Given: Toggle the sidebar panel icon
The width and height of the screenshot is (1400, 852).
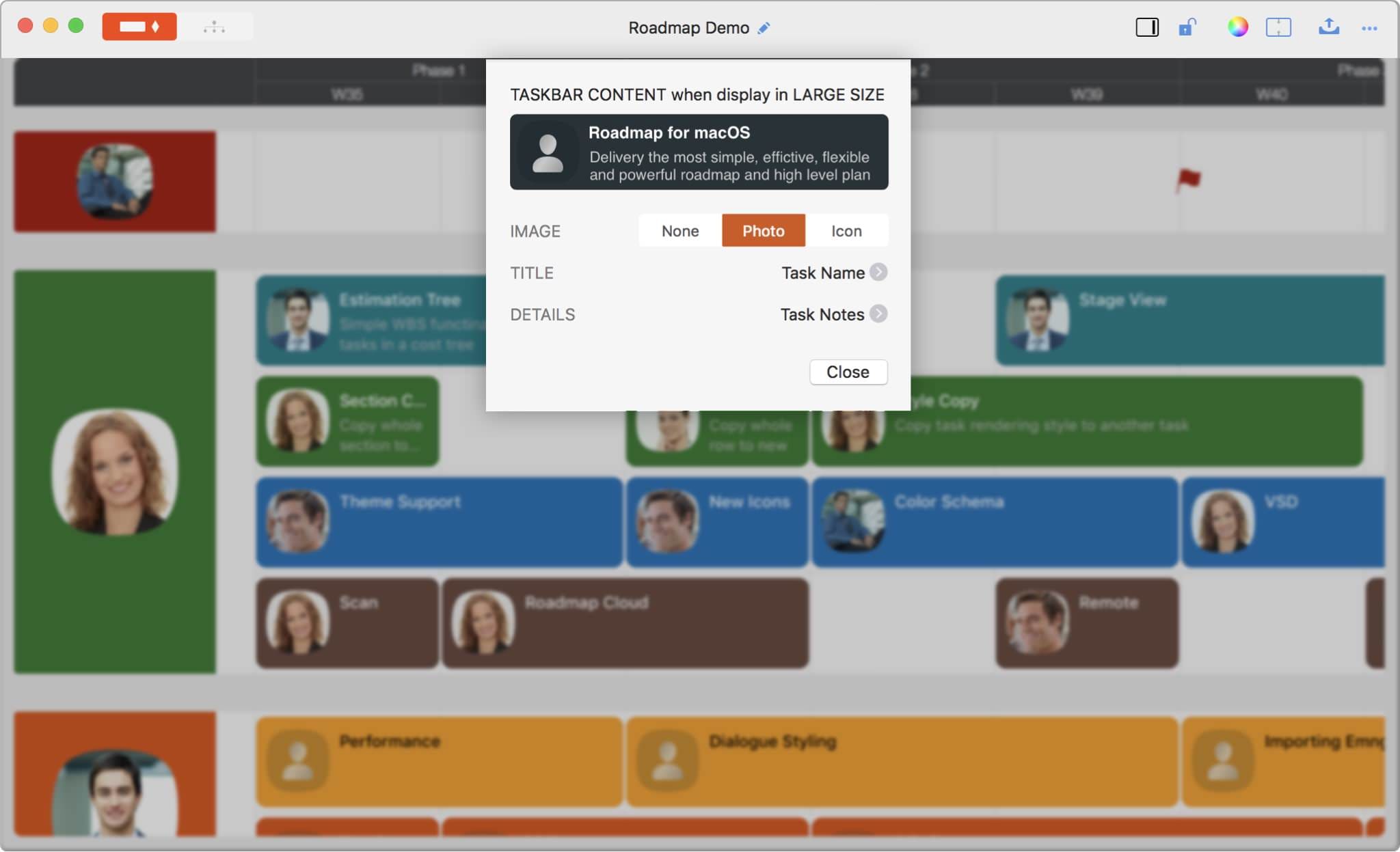Looking at the screenshot, I should 1146,27.
